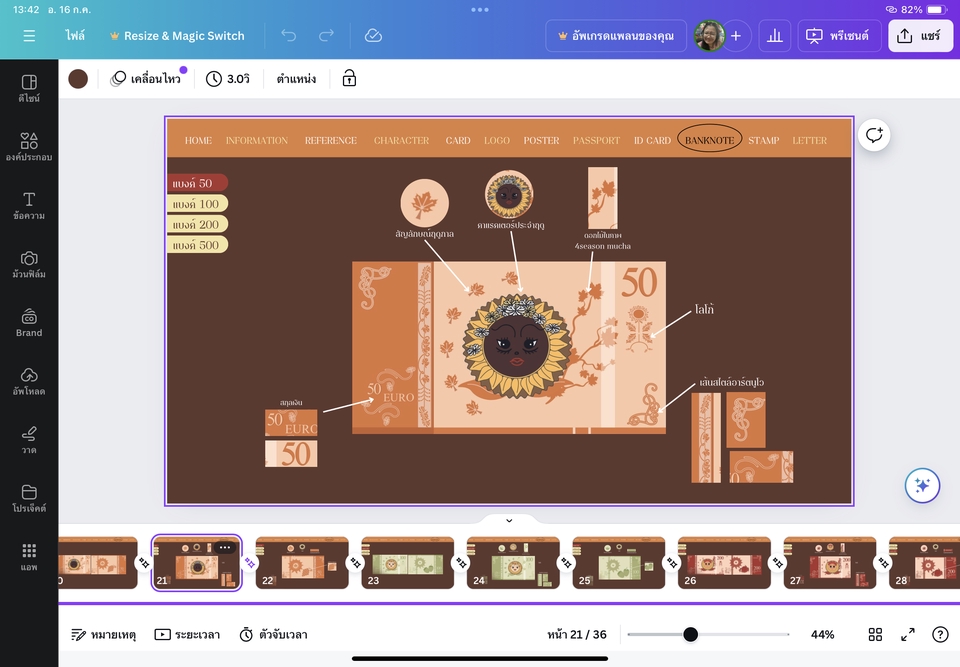The height and width of the screenshot is (667, 960).
Task: Check cloud save status icon
Action: 373,36
